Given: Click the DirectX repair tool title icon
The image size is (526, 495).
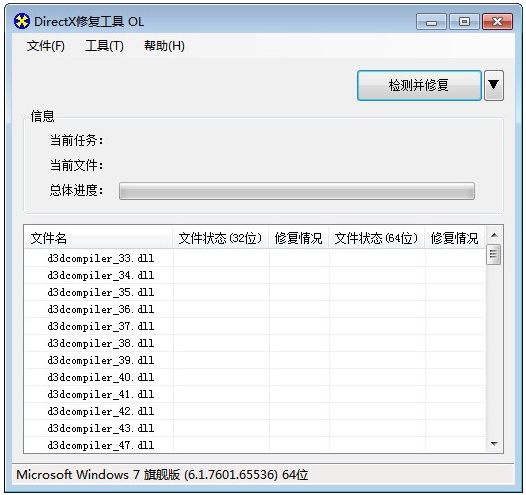Looking at the screenshot, I should [22, 21].
